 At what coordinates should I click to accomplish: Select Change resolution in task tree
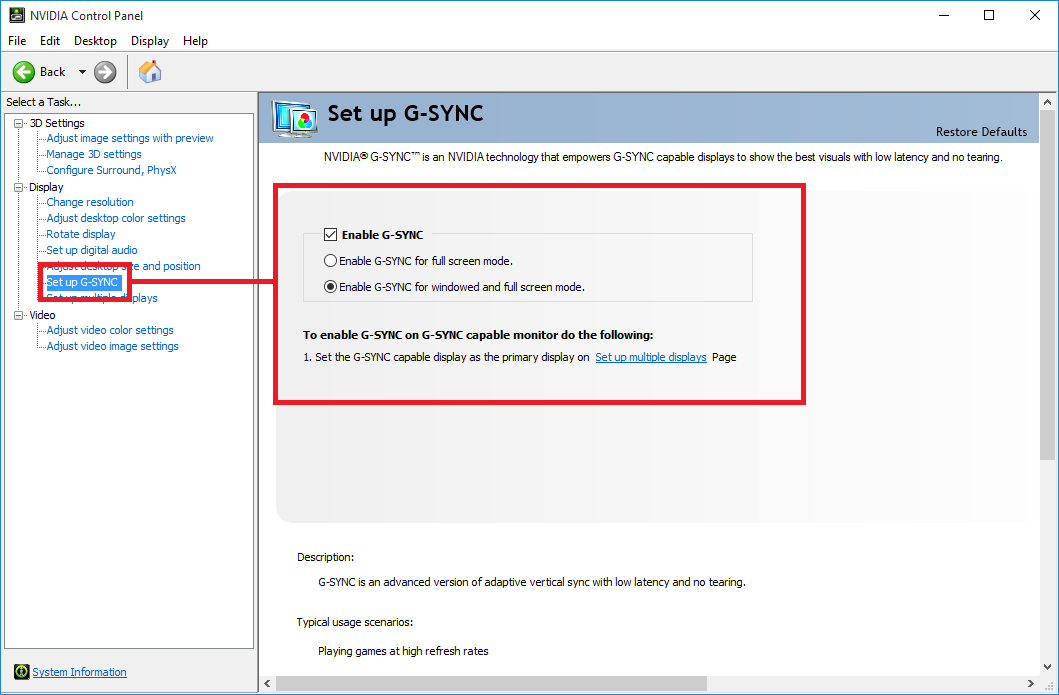point(90,202)
